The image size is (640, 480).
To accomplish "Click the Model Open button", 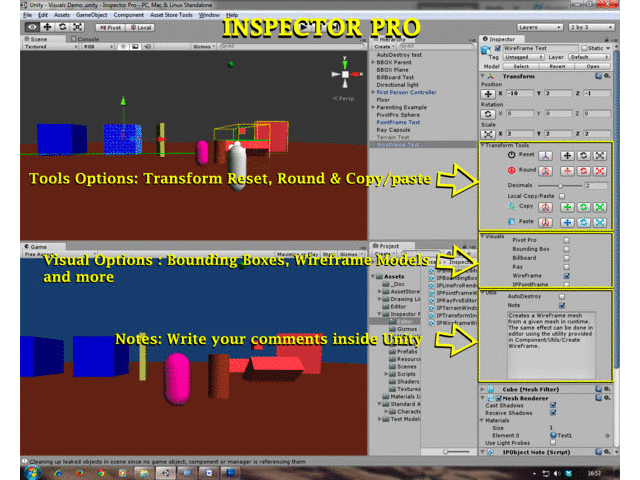I will pyautogui.click(x=593, y=66).
